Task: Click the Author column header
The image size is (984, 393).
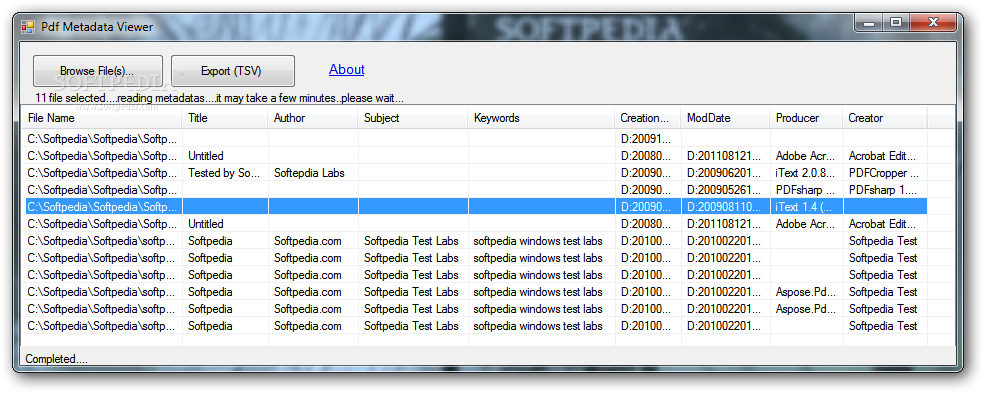Action: 314,118
